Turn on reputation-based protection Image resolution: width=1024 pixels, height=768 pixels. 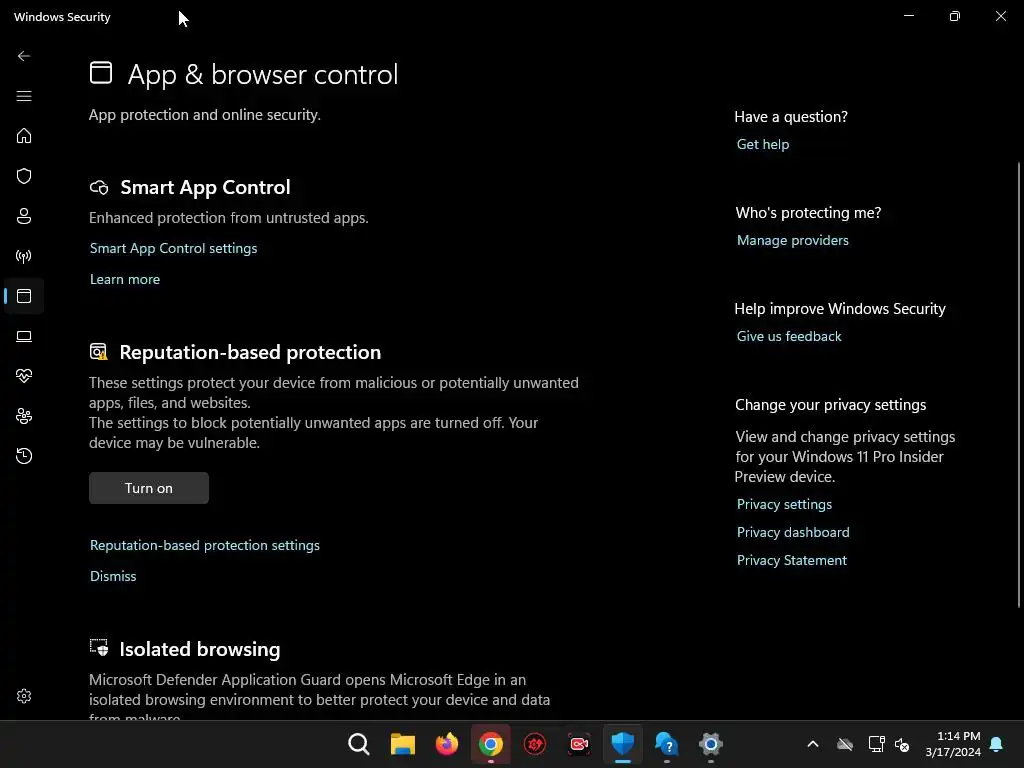pos(149,488)
